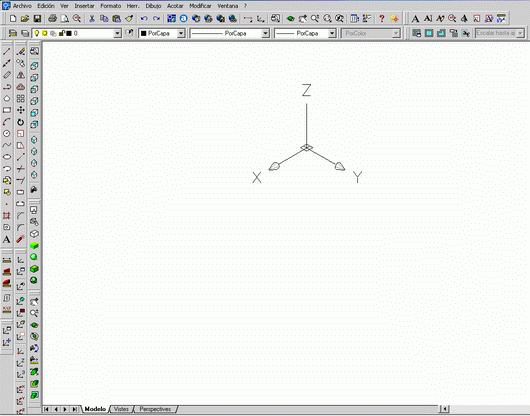
Task: Select the multiline Text tool
Action: [x=6, y=240]
